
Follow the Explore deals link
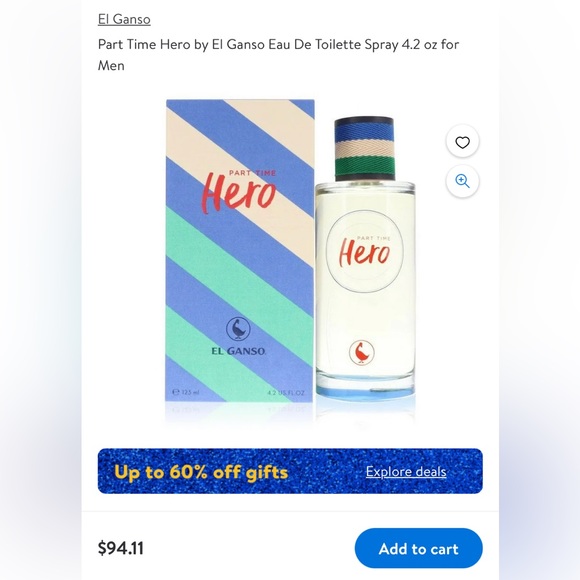click(406, 471)
